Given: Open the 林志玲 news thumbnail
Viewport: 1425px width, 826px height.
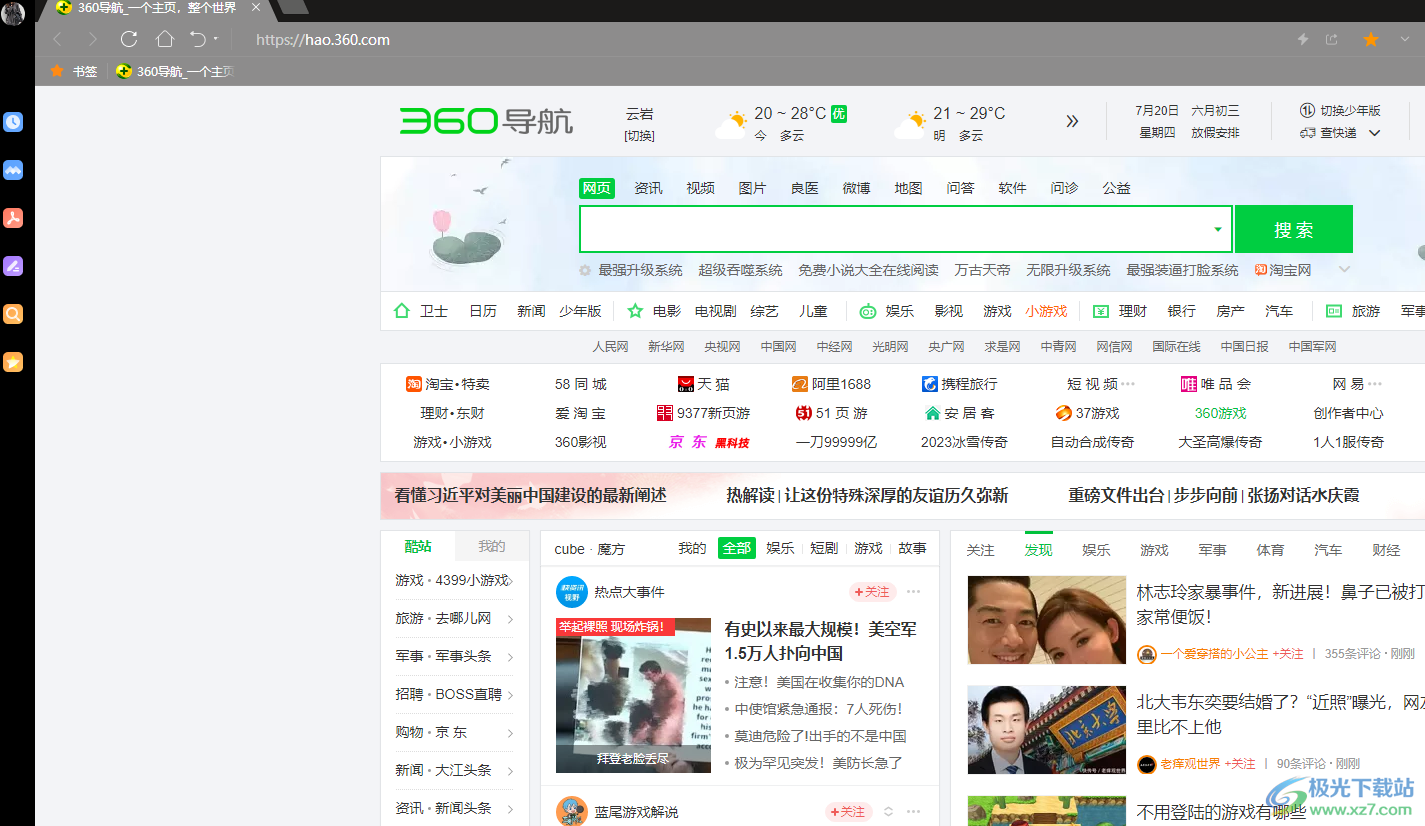Looking at the screenshot, I should (x=1046, y=620).
